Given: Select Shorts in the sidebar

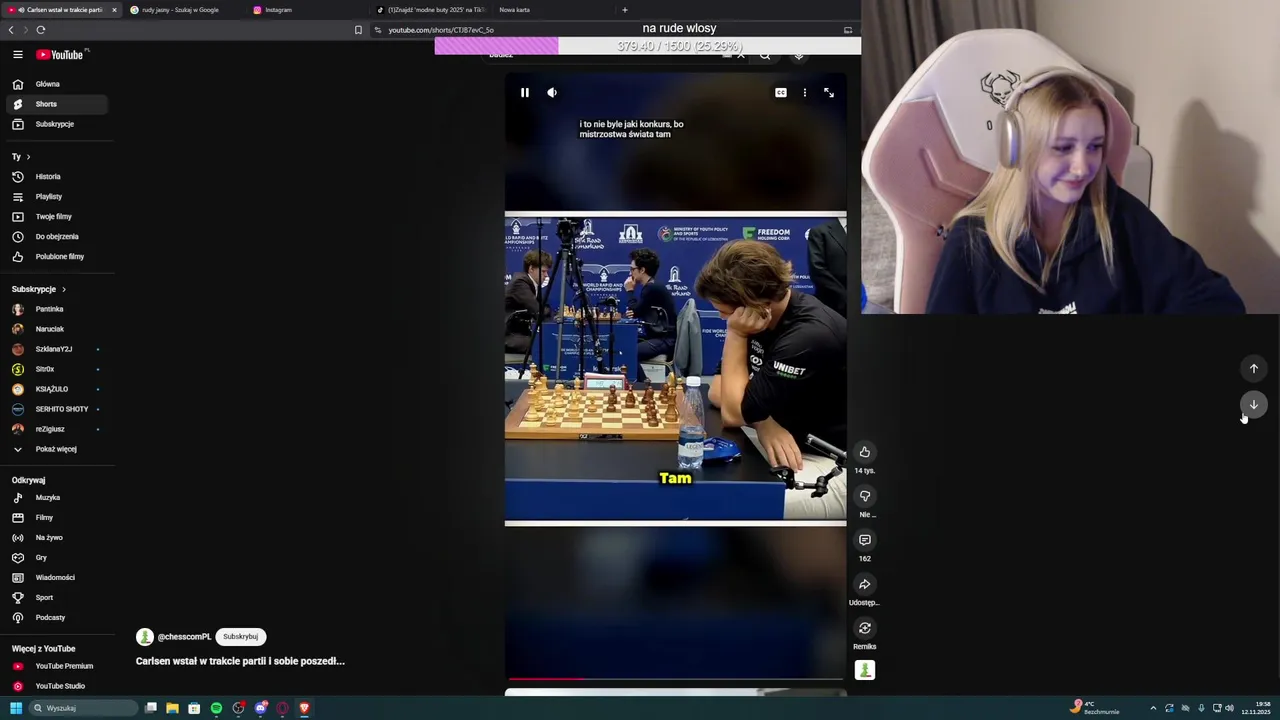Looking at the screenshot, I should [x=58, y=104].
